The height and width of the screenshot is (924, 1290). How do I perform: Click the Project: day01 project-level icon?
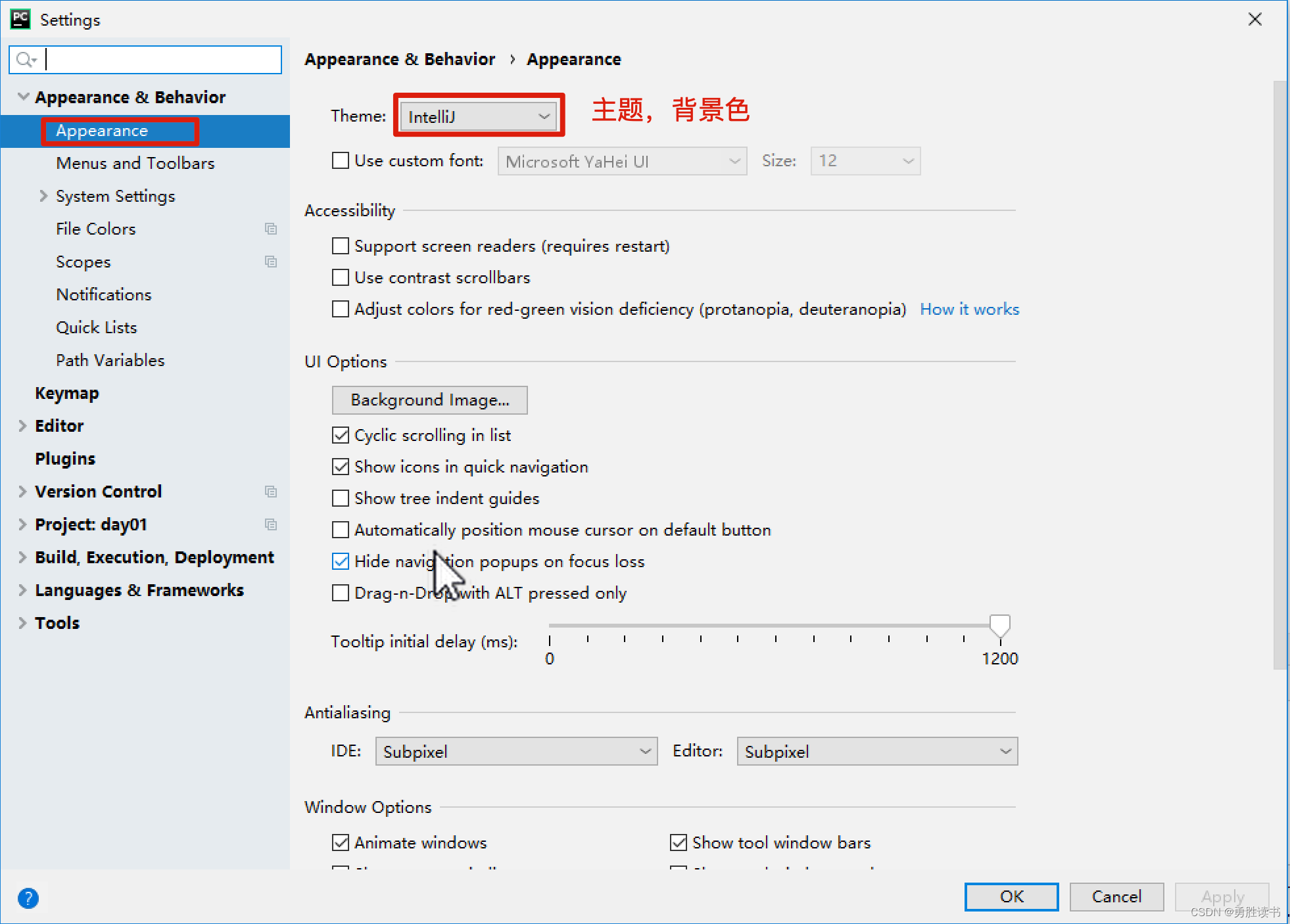pos(270,524)
